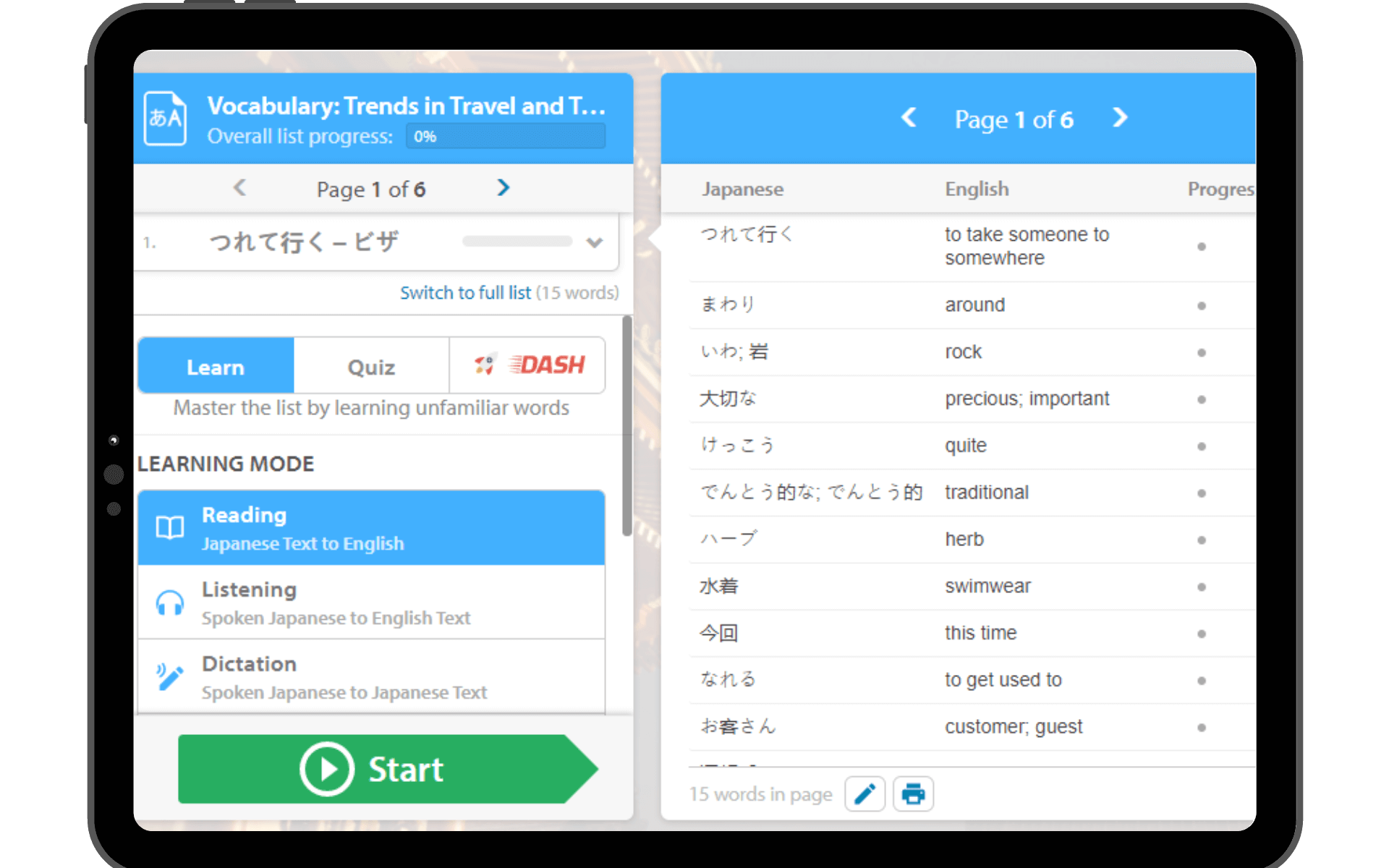Click the Dictation pencil icon
The image size is (1389, 868).
pyautogui.click(x=170, y=677)
